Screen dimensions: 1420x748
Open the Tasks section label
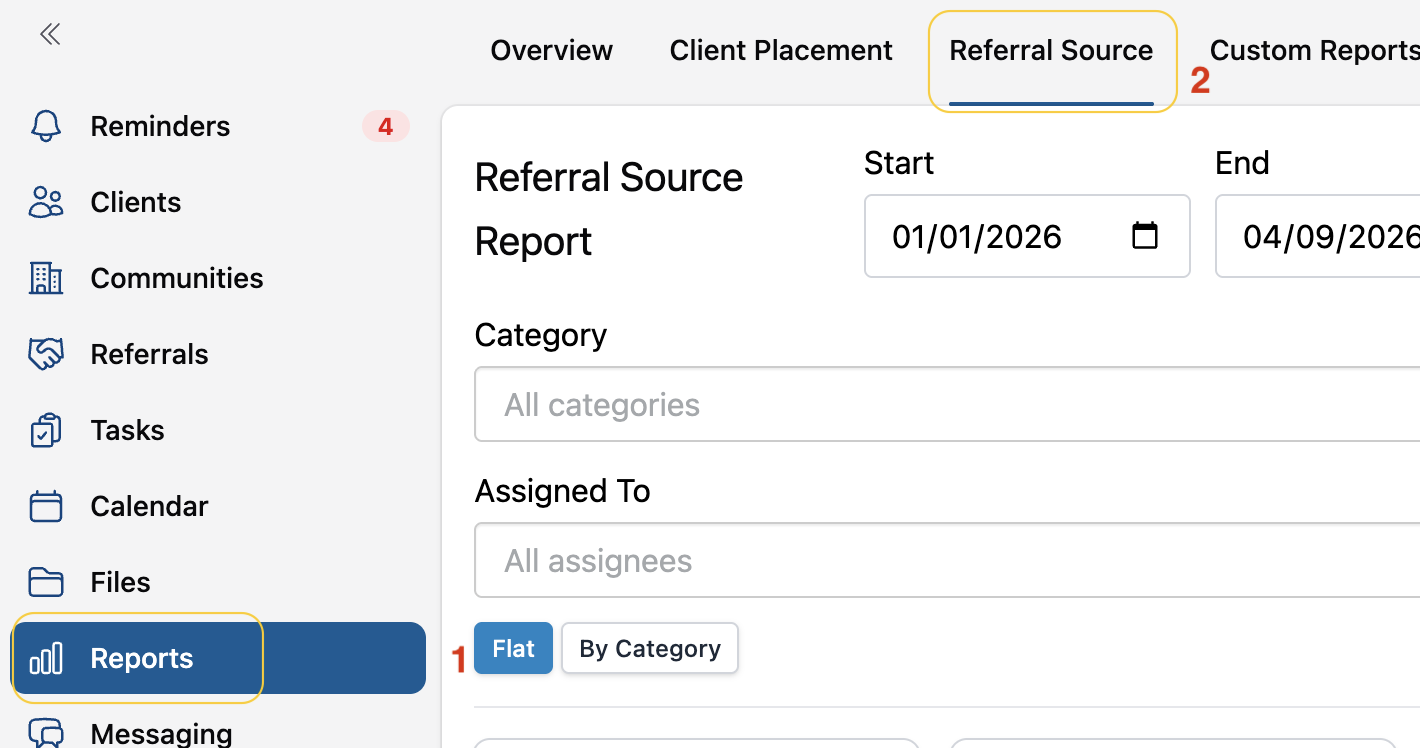point(127,430)
